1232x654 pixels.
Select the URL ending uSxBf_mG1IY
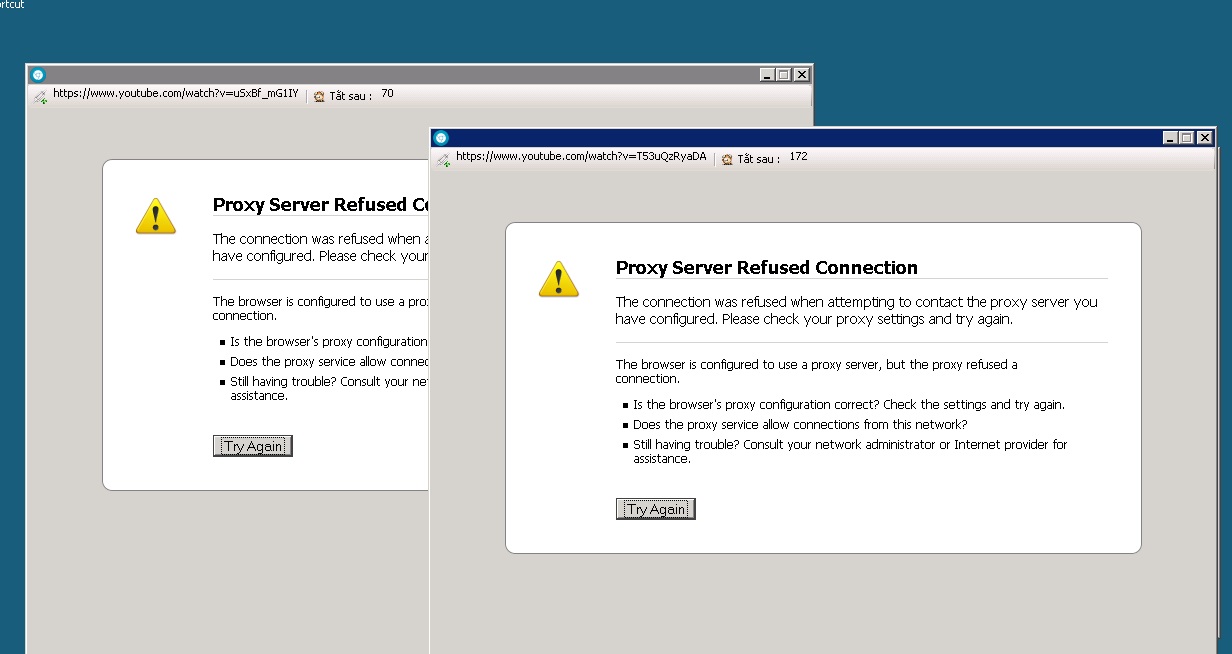pos(175,94)
